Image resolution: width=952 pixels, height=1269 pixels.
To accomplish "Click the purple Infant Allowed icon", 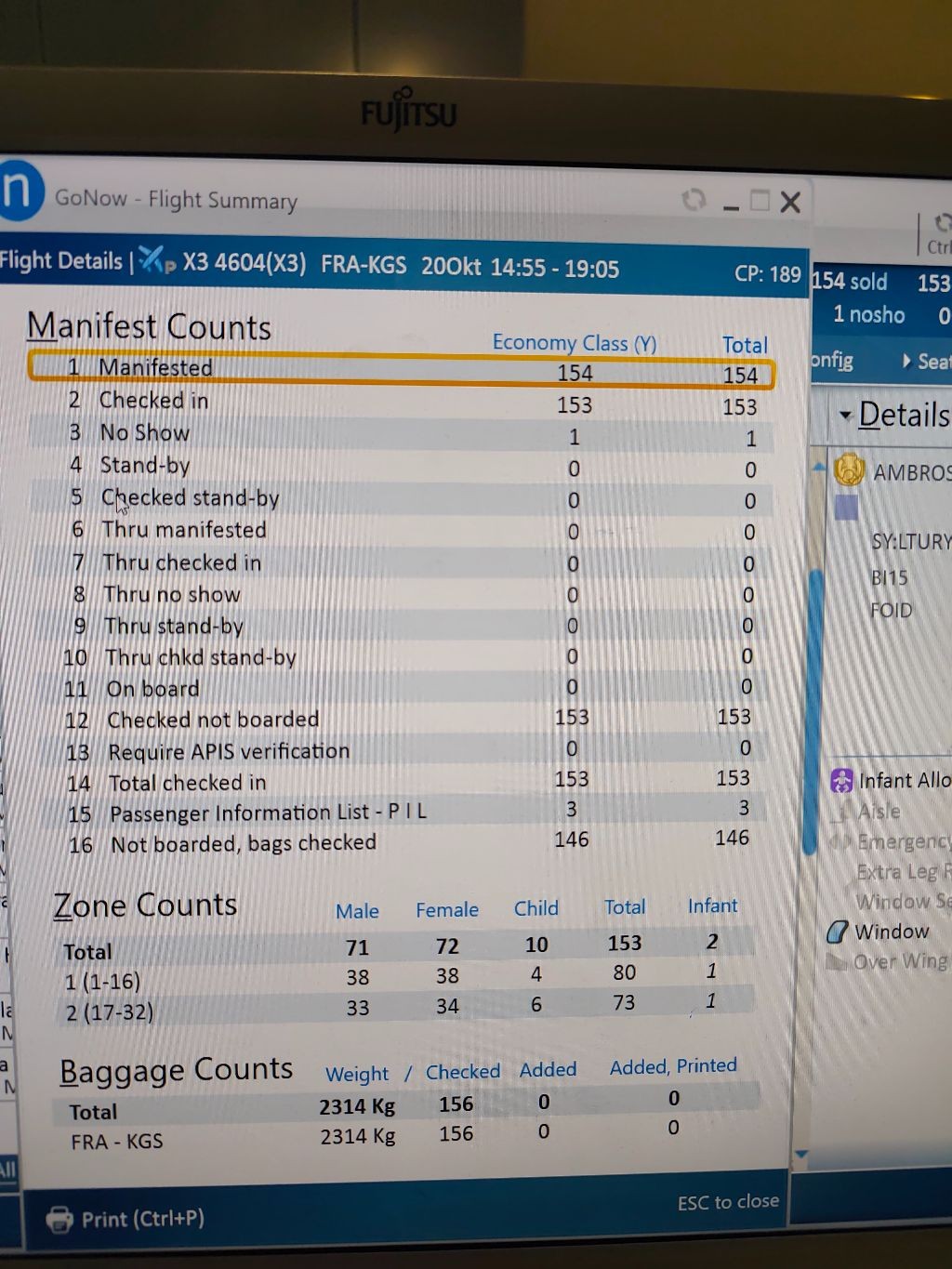I will pos(841,781).
